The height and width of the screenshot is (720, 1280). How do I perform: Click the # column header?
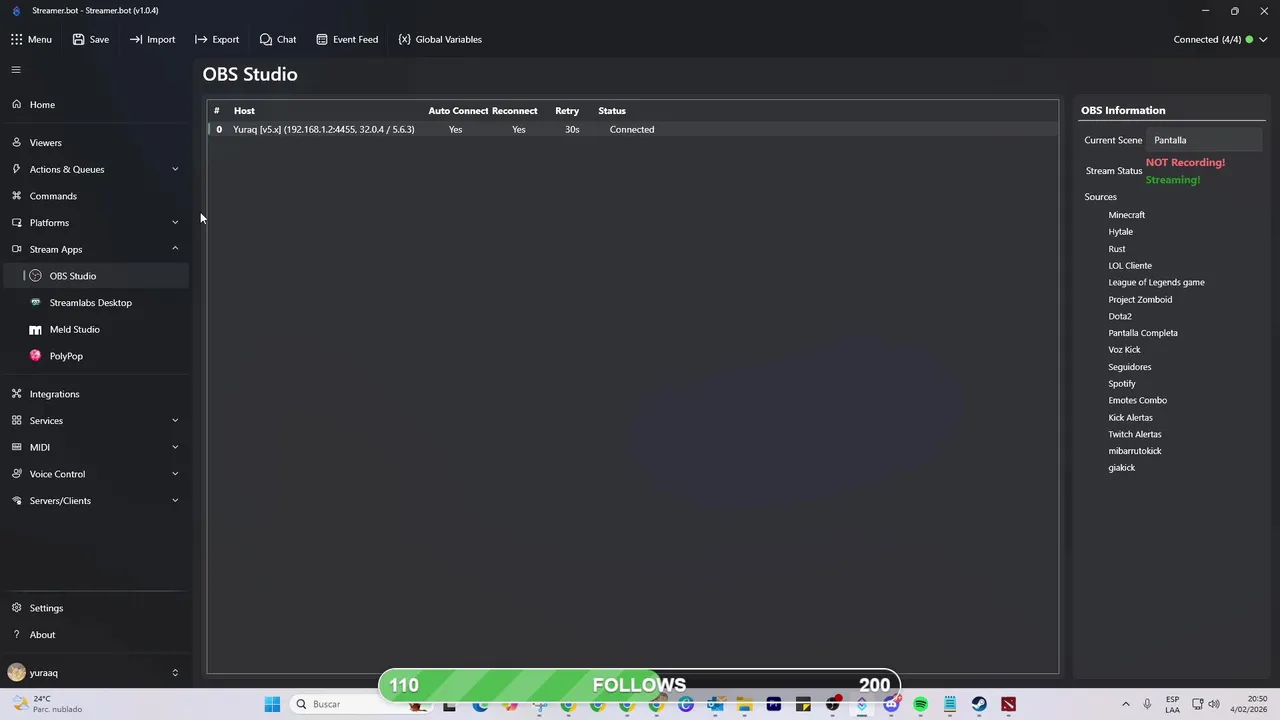click(x=216, y=111)
